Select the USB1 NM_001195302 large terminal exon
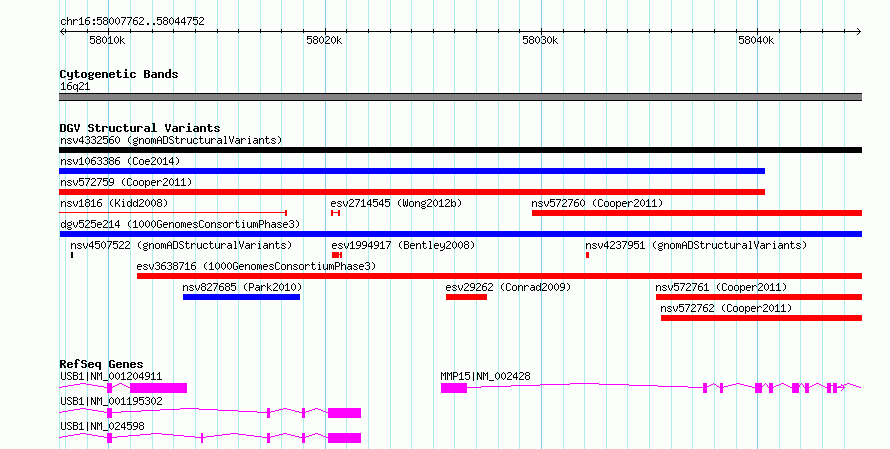Screen dimensions: 890x449 (x=345, y=413)
